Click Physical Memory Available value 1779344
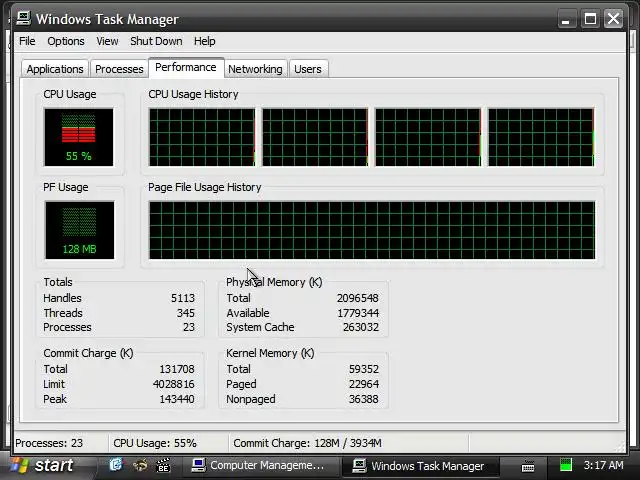 358,313
